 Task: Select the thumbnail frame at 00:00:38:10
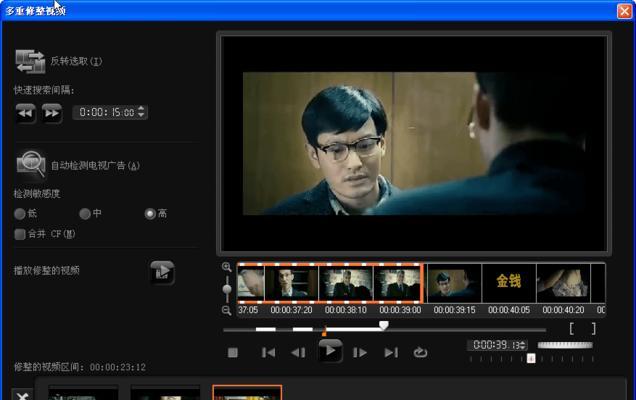346,283
